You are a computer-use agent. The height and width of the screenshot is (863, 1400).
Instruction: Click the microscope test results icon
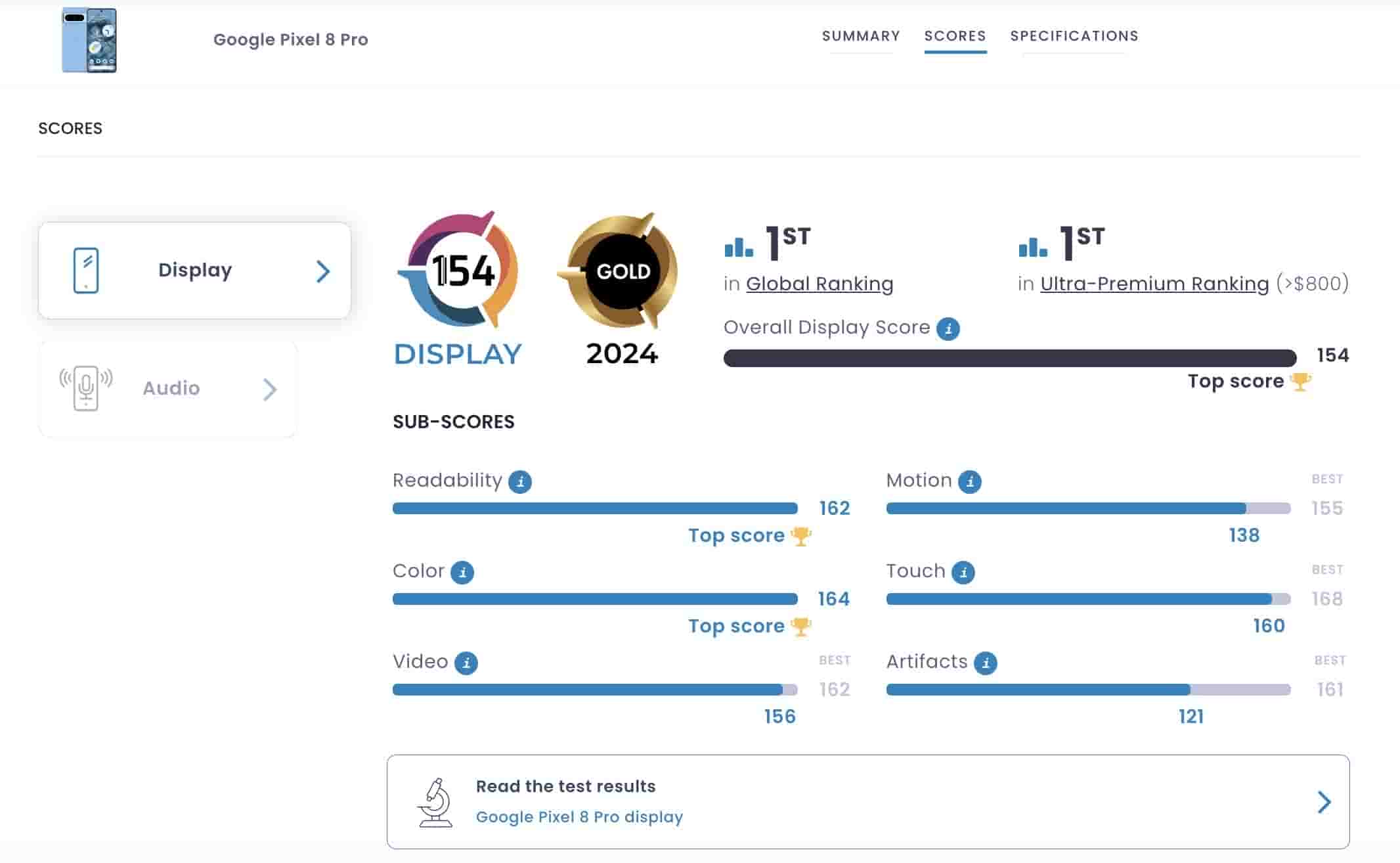click(435, 802)
